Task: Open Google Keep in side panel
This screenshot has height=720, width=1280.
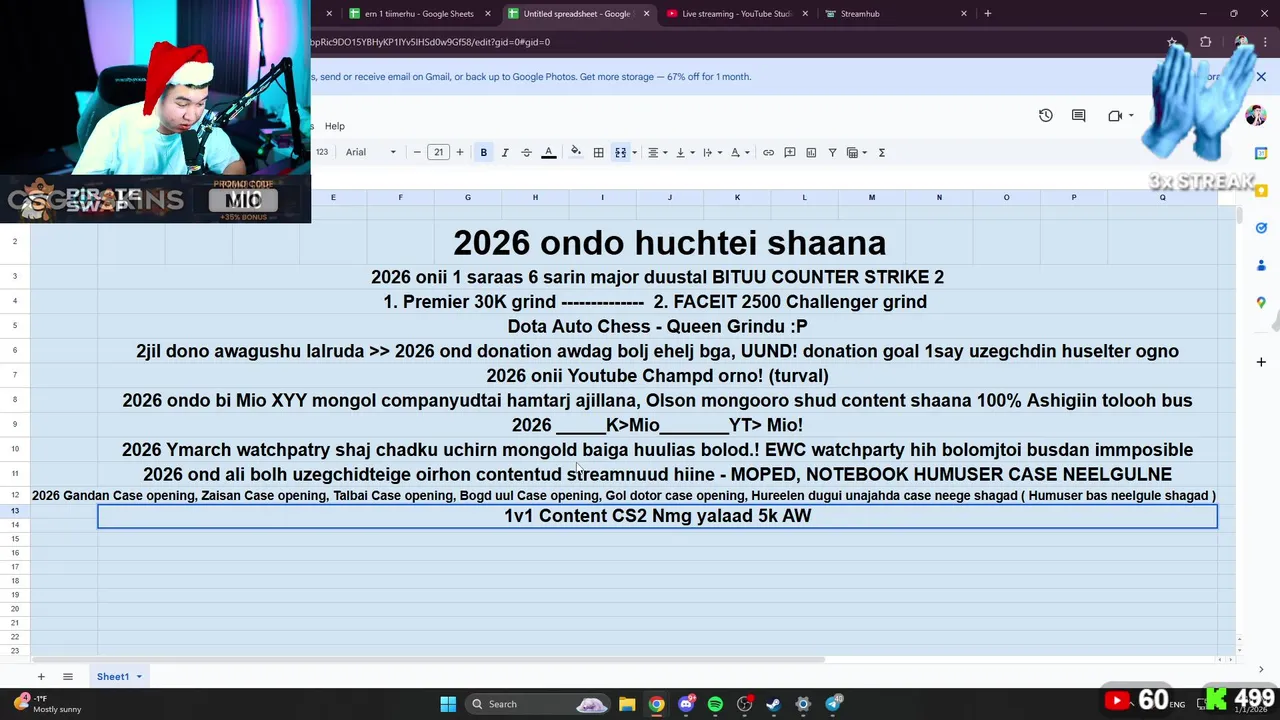Action: [x=1261, y=190]
